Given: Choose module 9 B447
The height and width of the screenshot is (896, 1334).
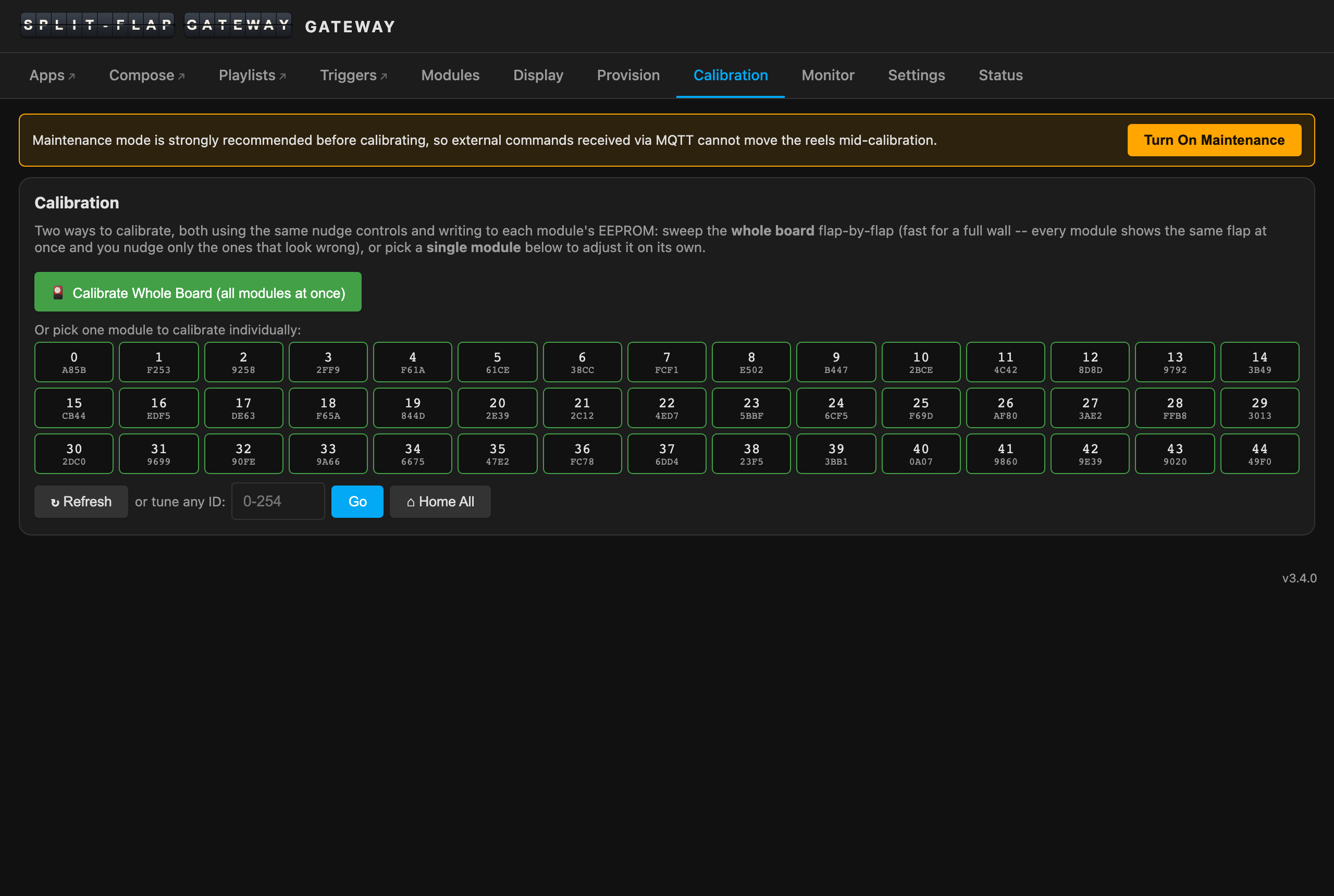Looking at the screenshot, I should click(836, 362).
